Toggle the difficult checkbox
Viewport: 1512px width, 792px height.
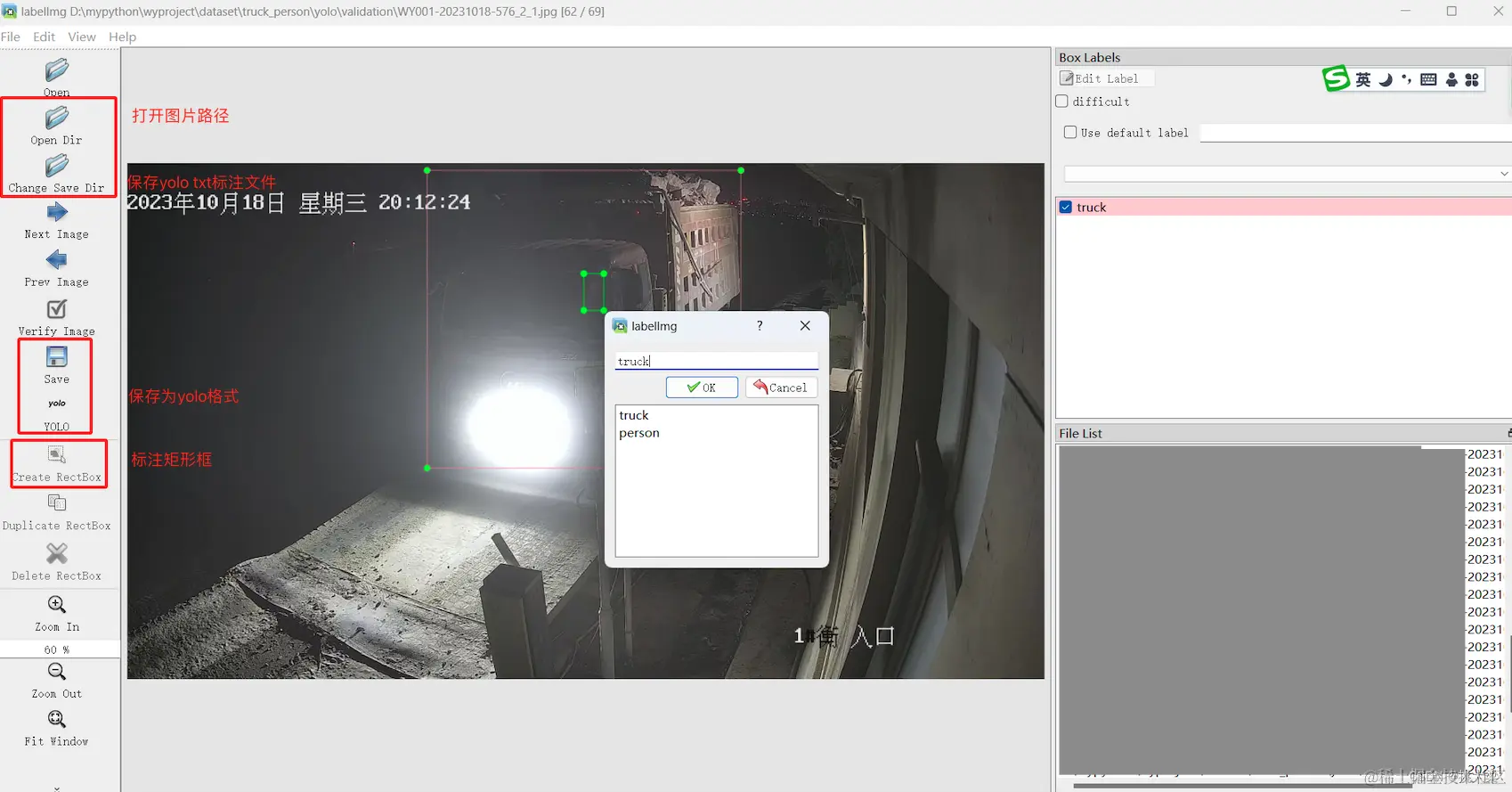pos(1062,102)
